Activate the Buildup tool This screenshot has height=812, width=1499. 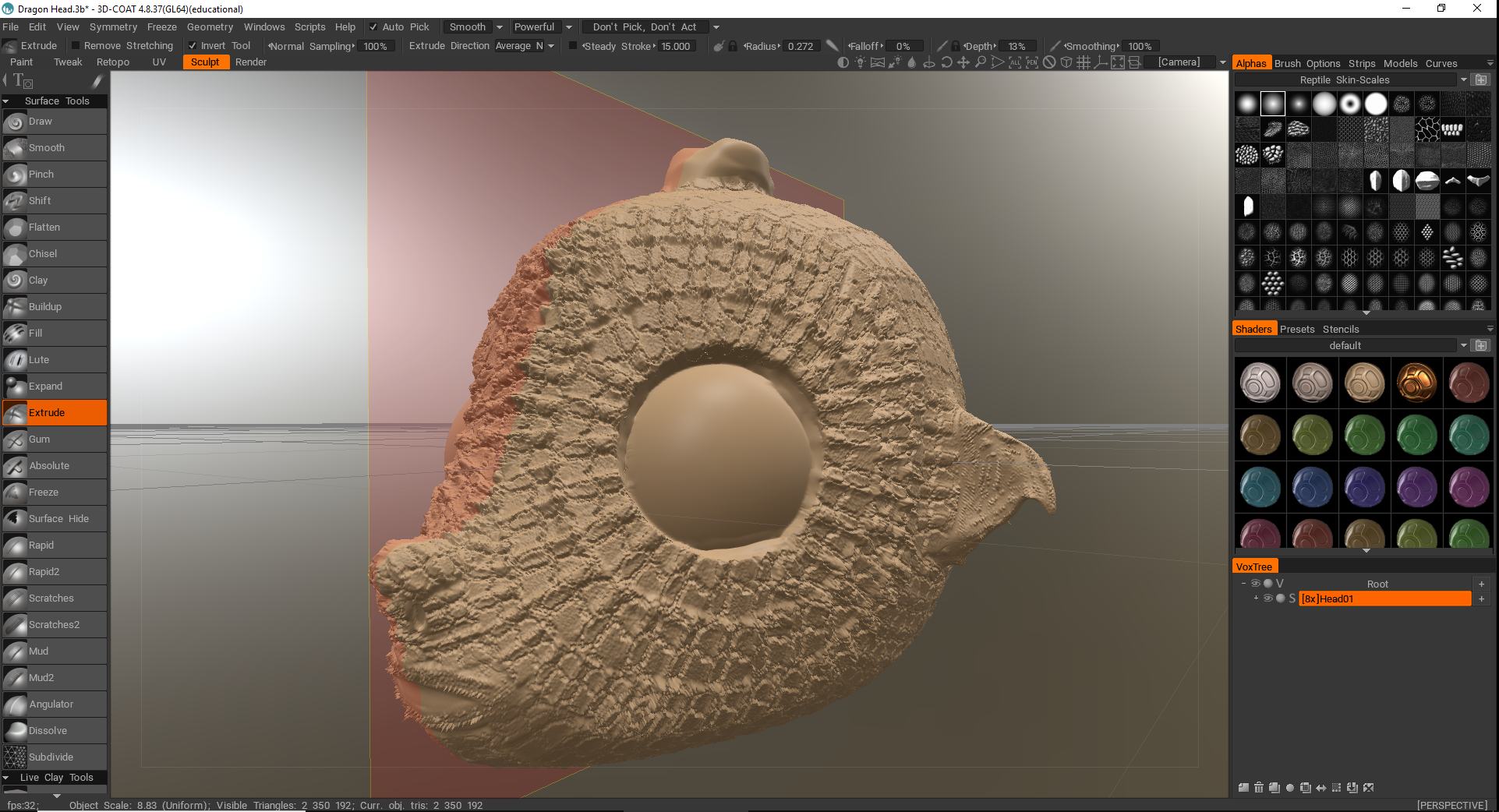[55, 307]
